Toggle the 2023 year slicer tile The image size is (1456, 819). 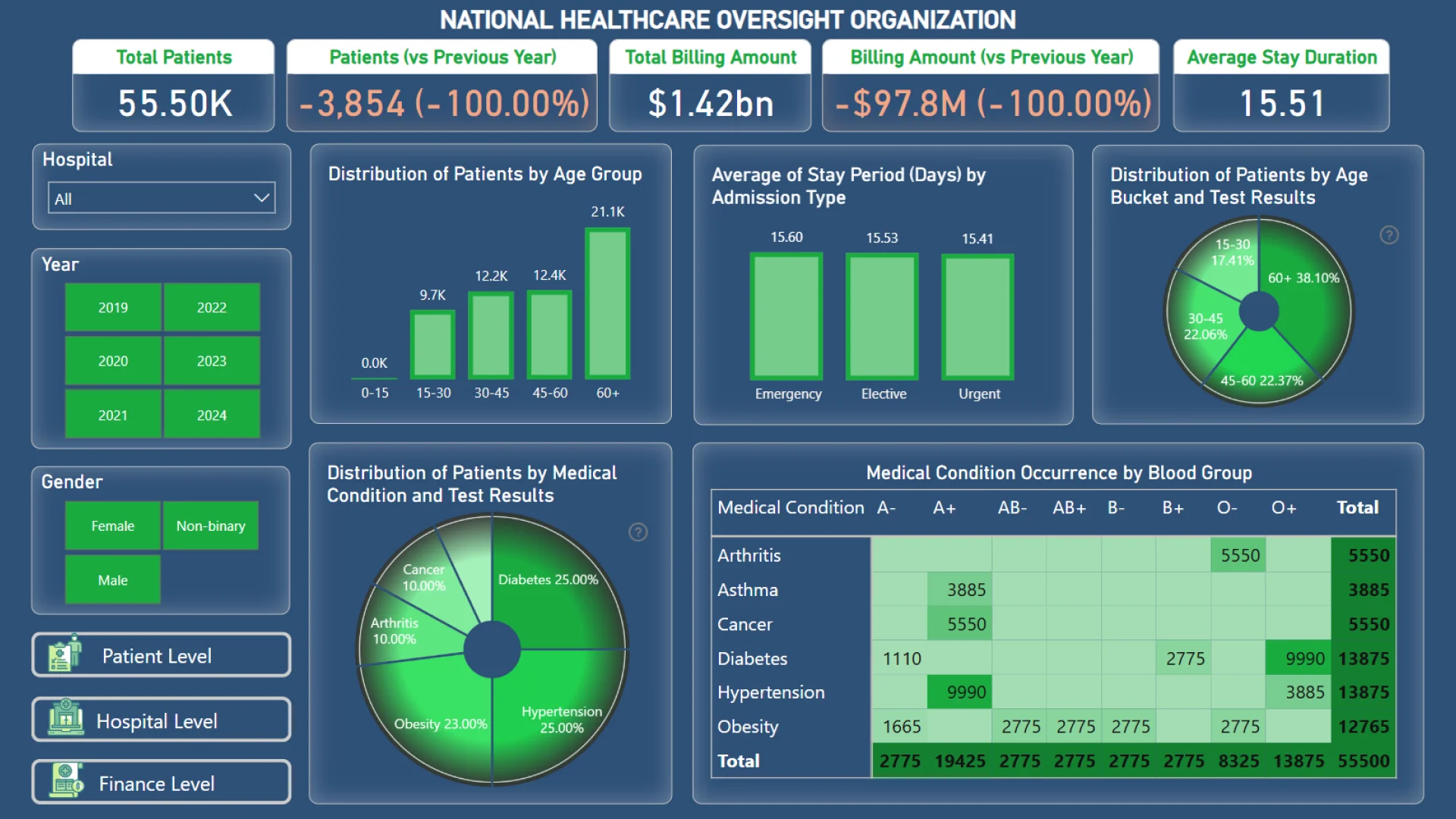pyautogui.click(x=212, y=361)
